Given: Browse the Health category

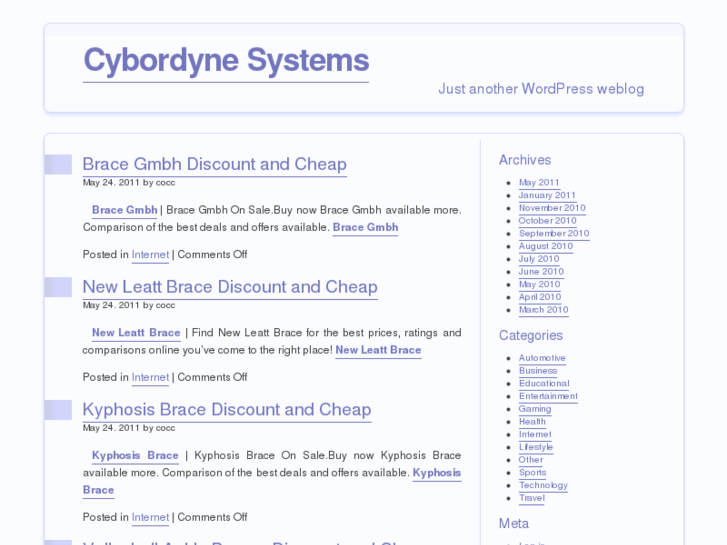Looking at the screenshot, I should tap(532, 422).
